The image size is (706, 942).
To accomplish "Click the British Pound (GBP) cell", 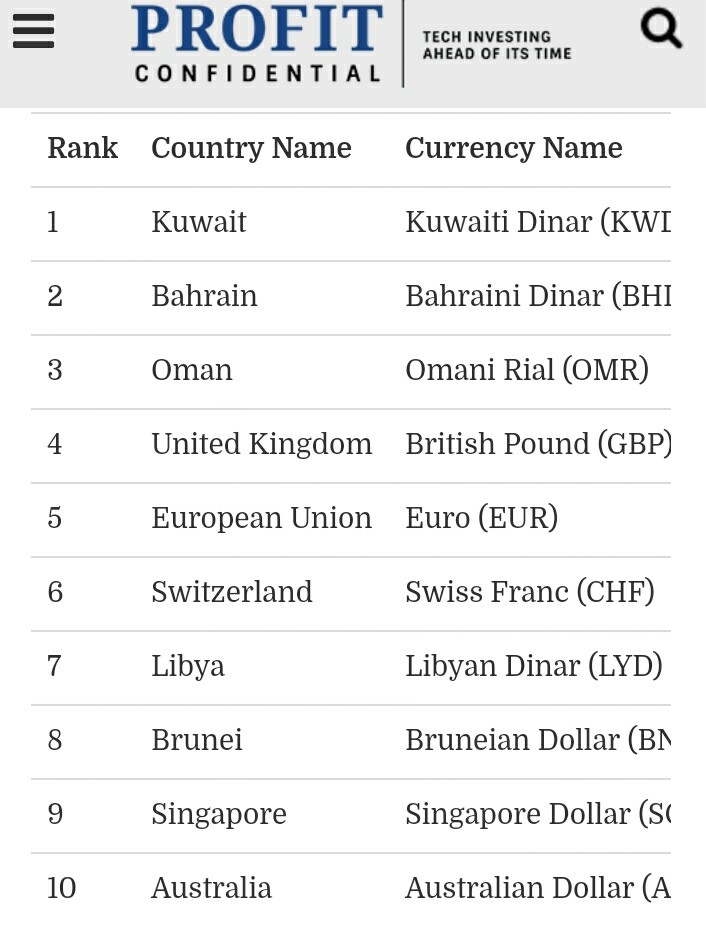I will tap(538, 444).
